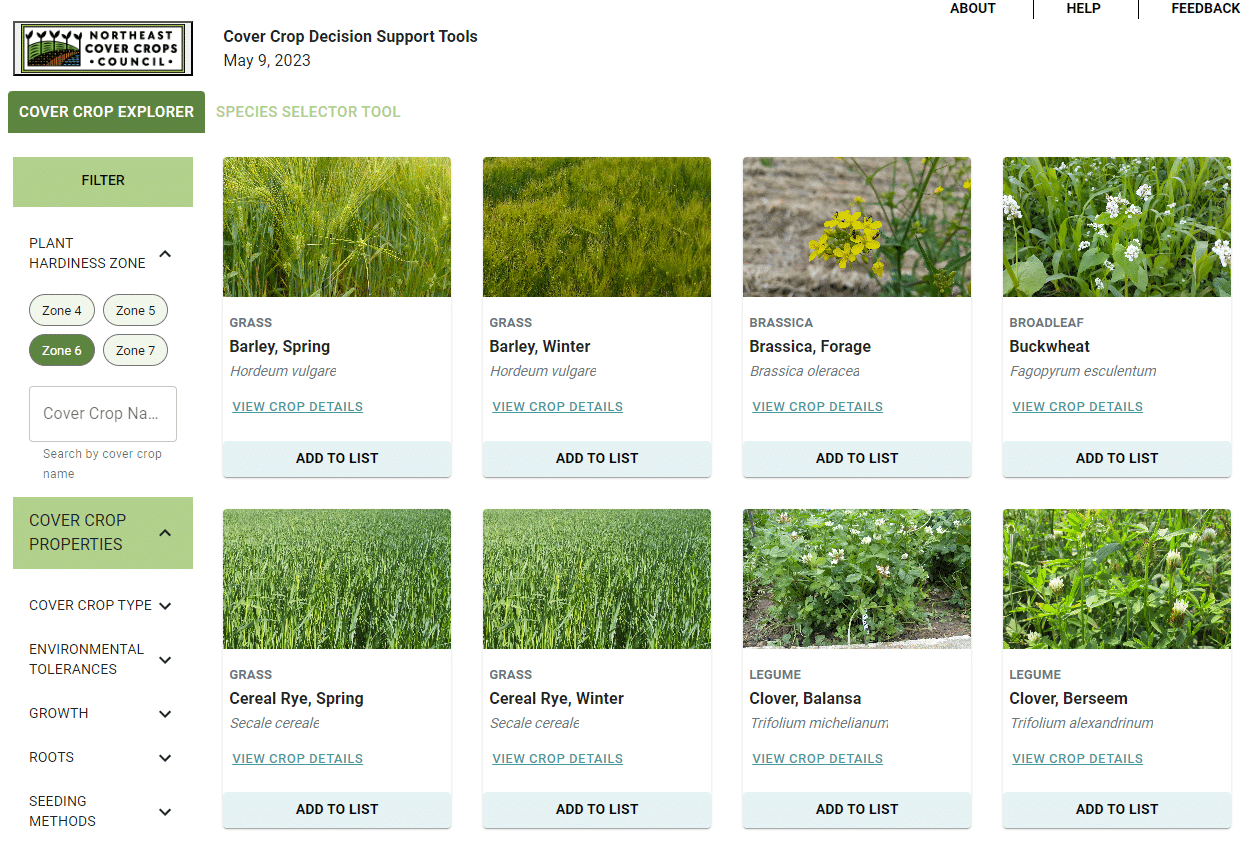Click the Clover, Balansa photo thumbnail
Viewport: 1249px width, 844px height.
point(856,579)
